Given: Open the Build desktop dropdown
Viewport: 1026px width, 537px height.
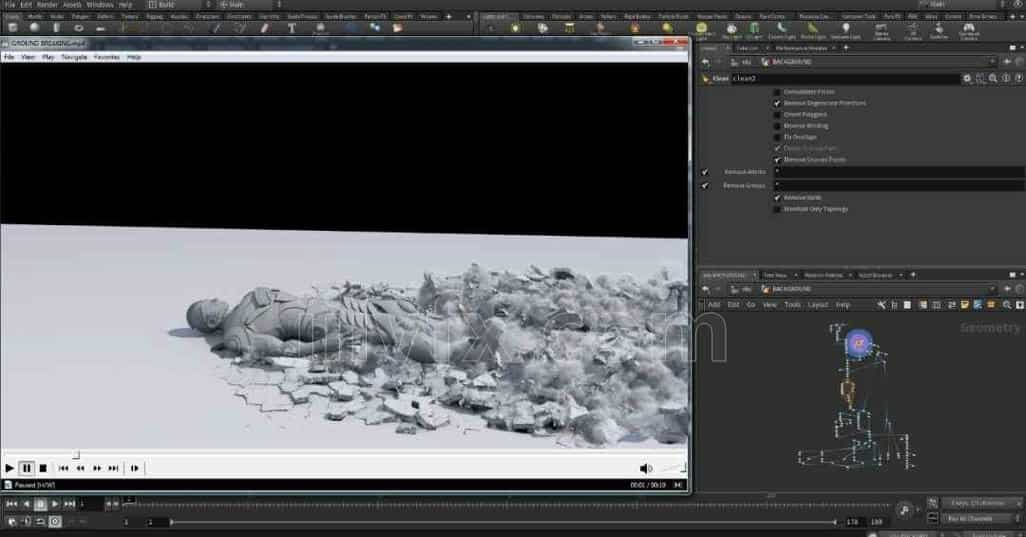Looking at the screenshot, I should pyautogui.click(x=178, y=5).
